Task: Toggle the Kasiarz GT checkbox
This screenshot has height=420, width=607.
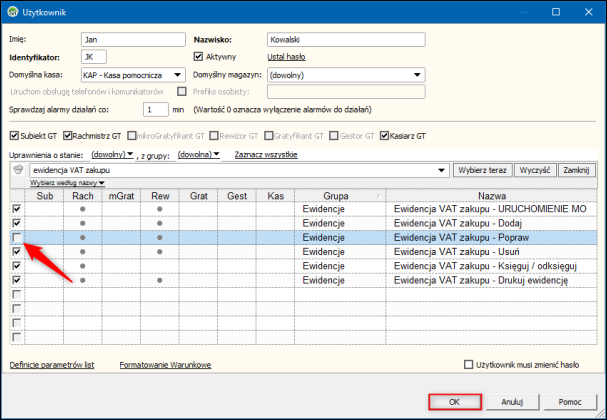Action: tap(384, 135)
